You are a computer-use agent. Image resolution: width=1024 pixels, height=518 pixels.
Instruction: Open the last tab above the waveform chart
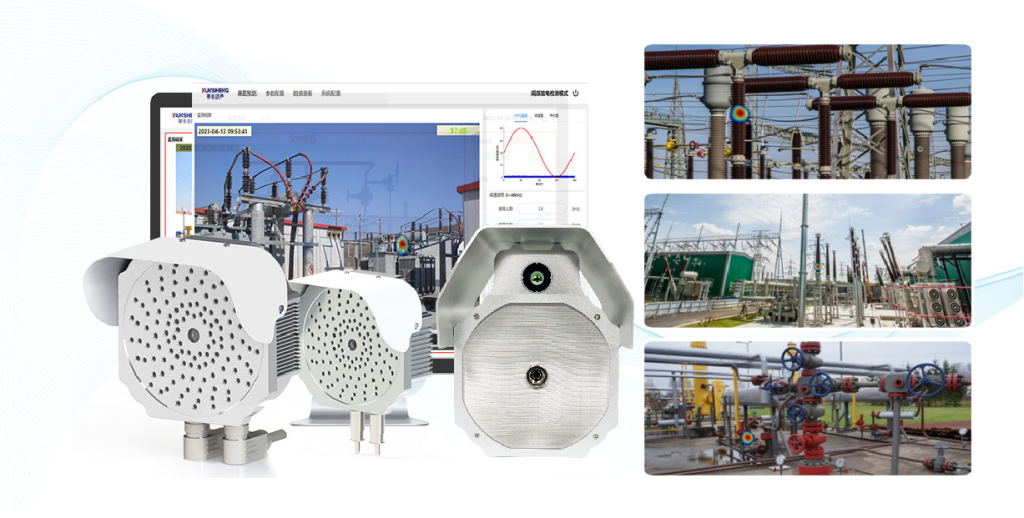[554, 116]
